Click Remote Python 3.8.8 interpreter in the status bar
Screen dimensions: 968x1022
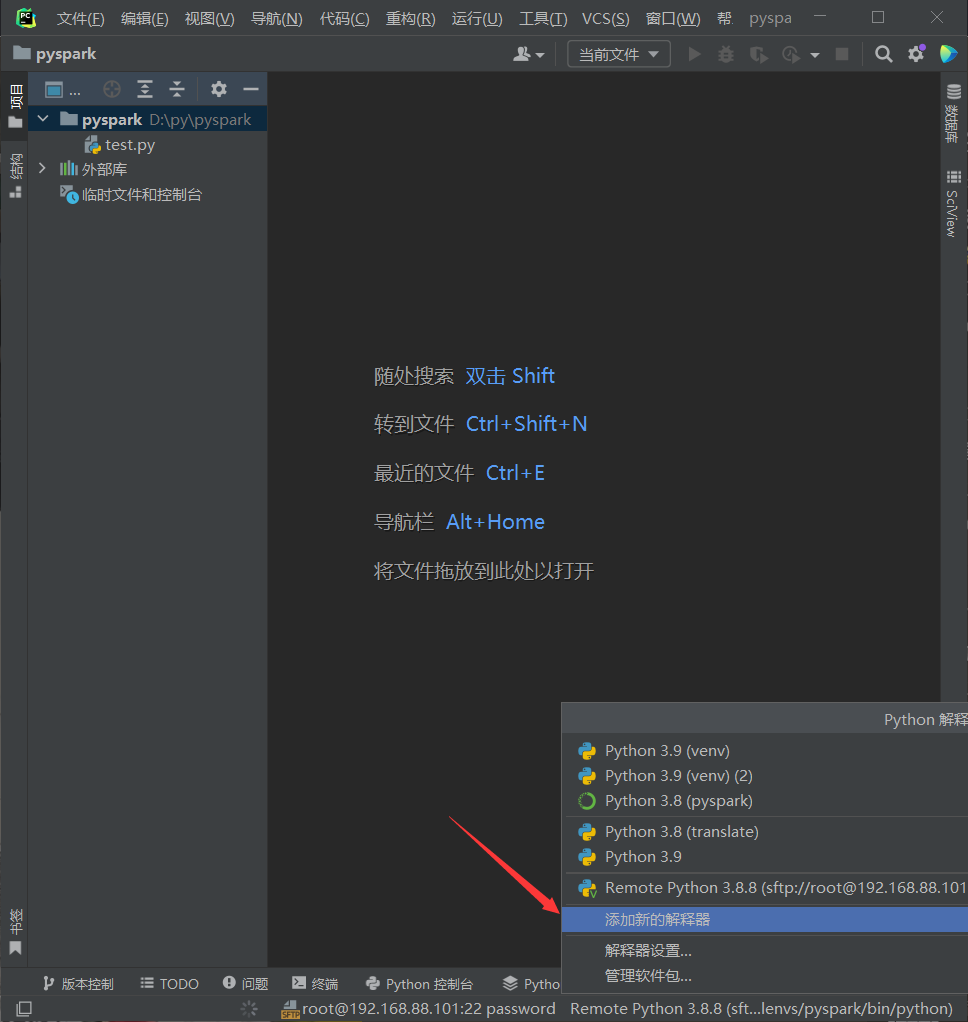click(x=760, y=1008)
